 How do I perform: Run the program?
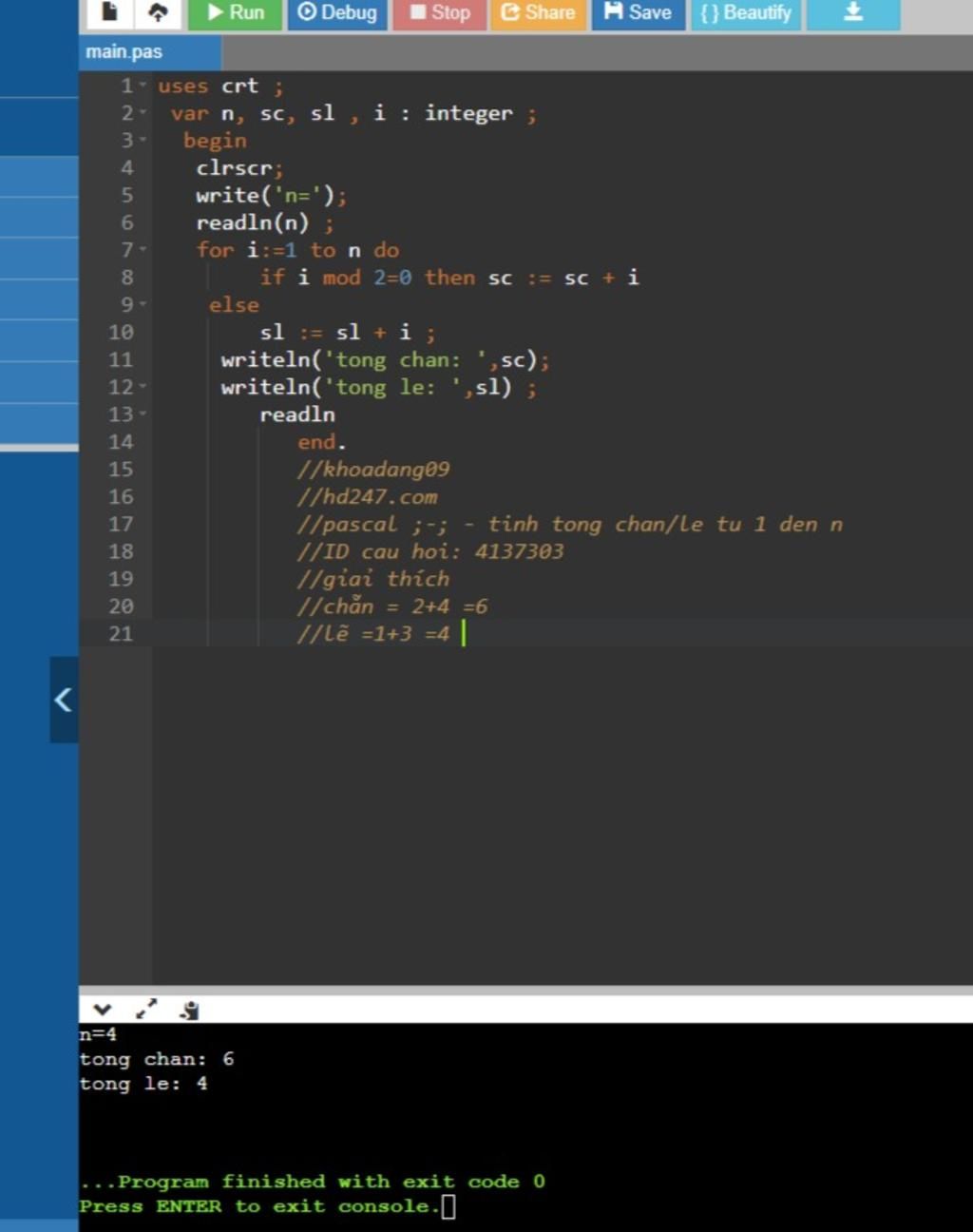[235, 12]
